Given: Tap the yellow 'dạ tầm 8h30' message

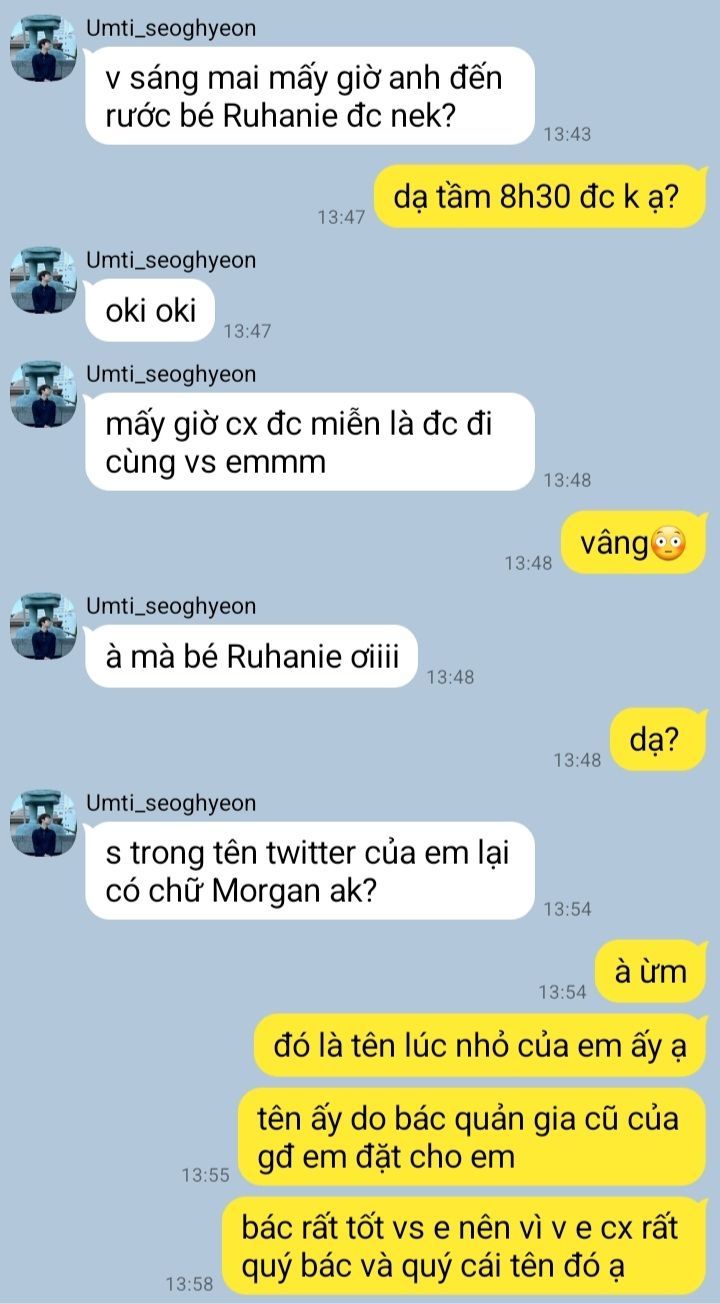Looking at the screenshot, I should point(541,197).
